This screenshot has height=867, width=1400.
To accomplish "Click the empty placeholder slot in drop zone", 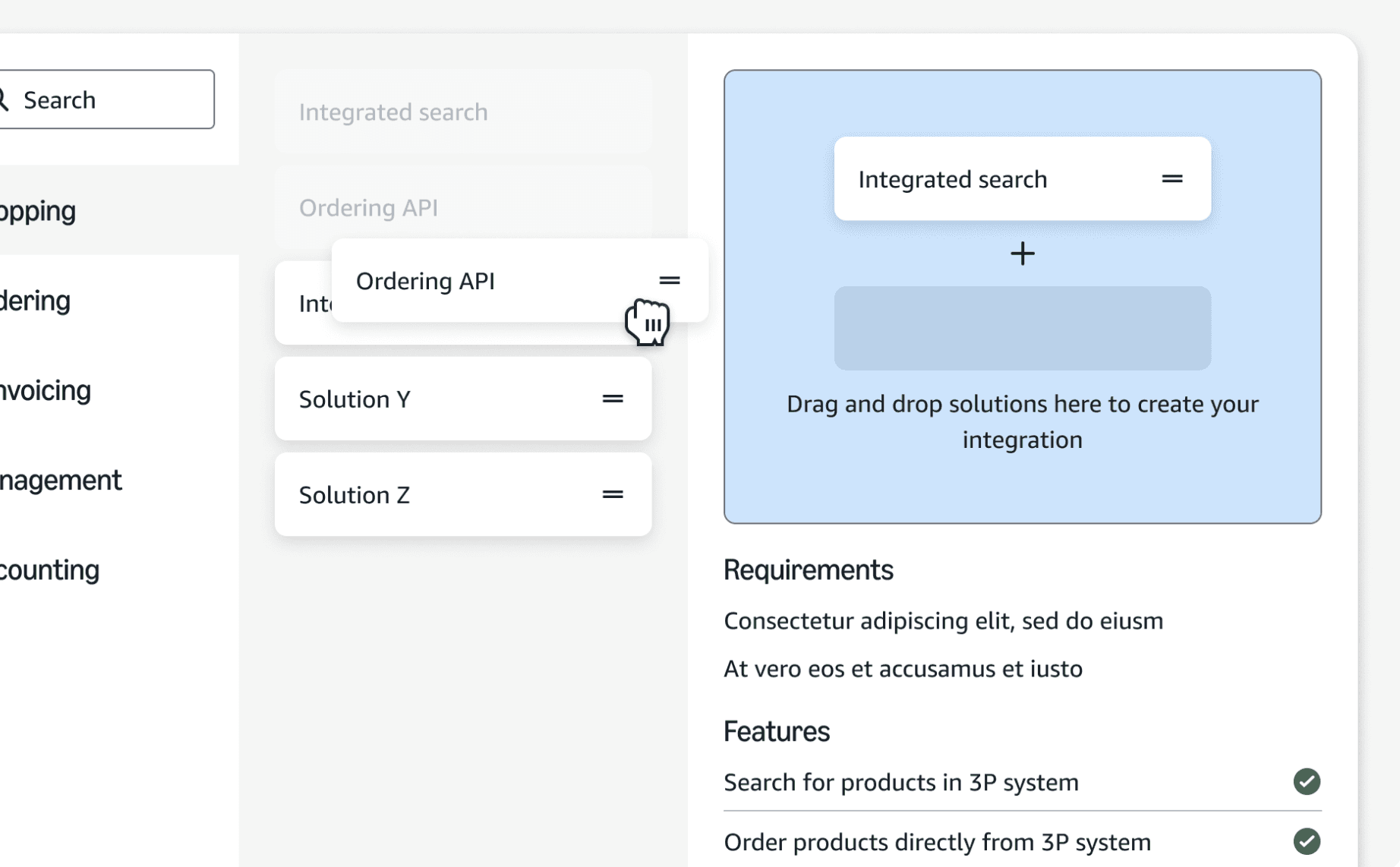I will point(1023,328).
